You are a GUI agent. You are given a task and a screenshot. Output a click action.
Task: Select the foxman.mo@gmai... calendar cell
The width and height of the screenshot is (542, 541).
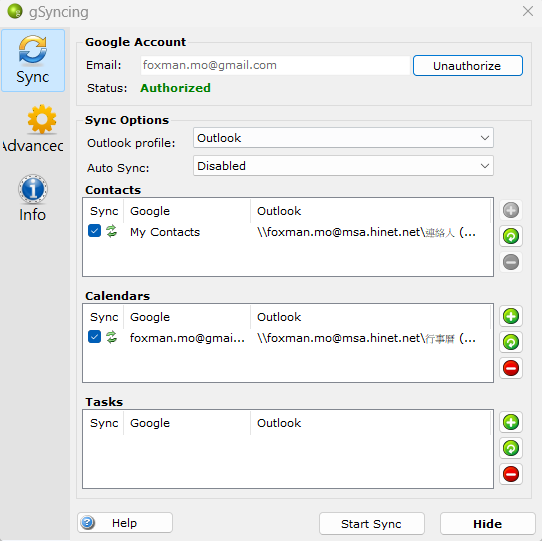point(187,338)
